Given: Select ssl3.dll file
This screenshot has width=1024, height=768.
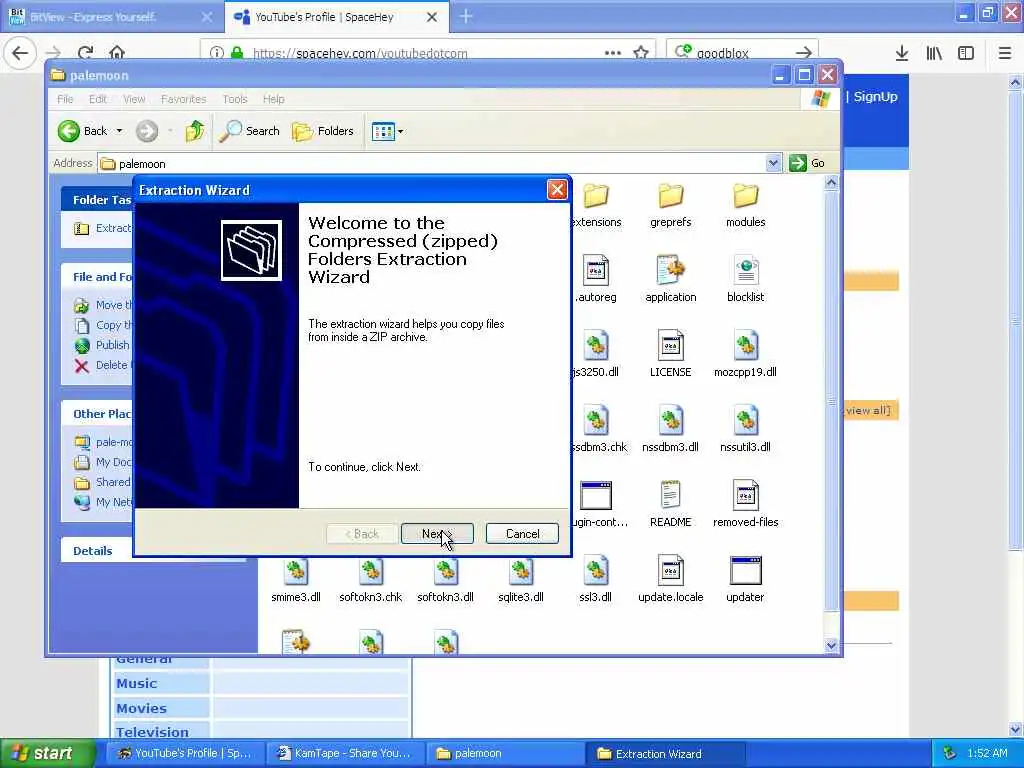Looking at the screenshot, I should coord(595,580).
